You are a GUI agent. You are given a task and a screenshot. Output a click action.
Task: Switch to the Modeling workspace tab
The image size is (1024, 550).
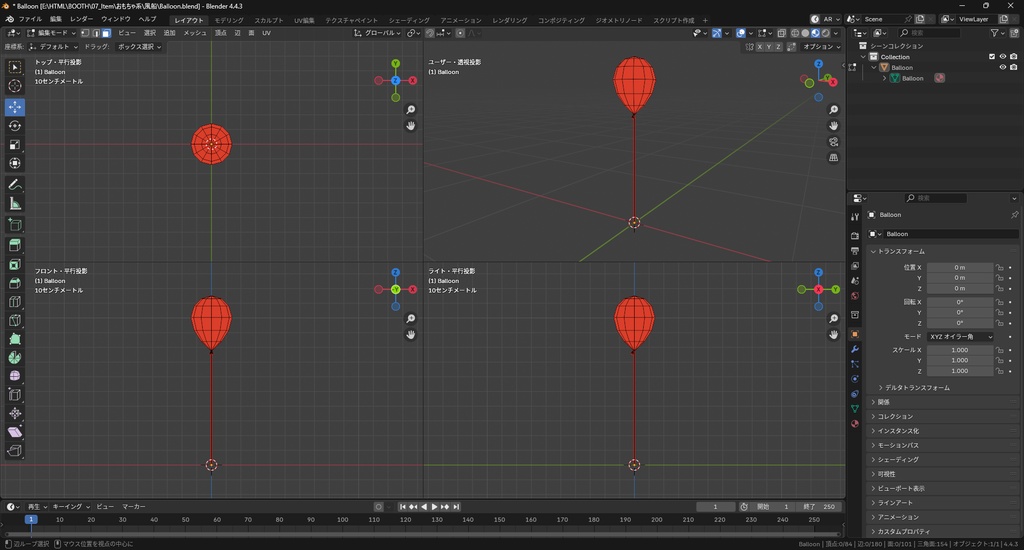pos(229,20)
